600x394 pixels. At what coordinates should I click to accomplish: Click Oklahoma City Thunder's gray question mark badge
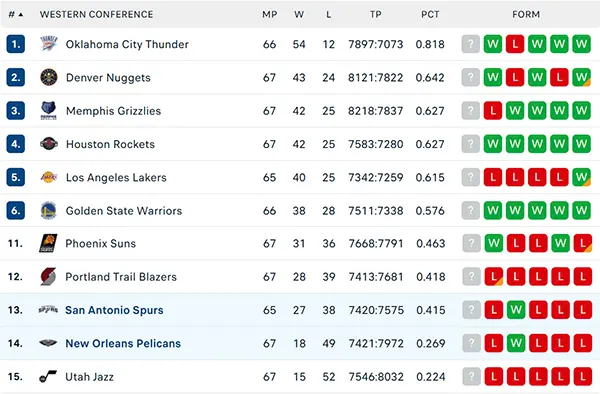pos(471,44)
